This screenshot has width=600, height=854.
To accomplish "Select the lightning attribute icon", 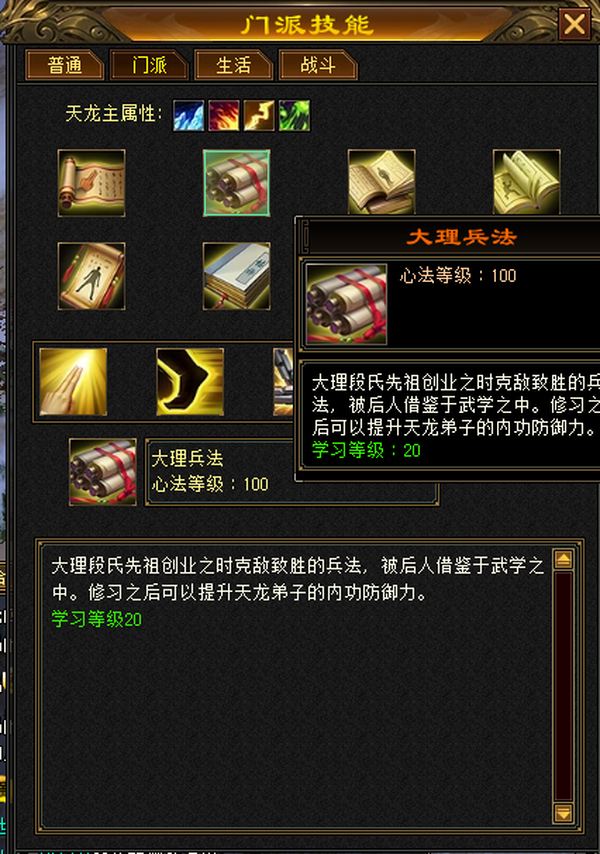I will click(x=259, y=115).
